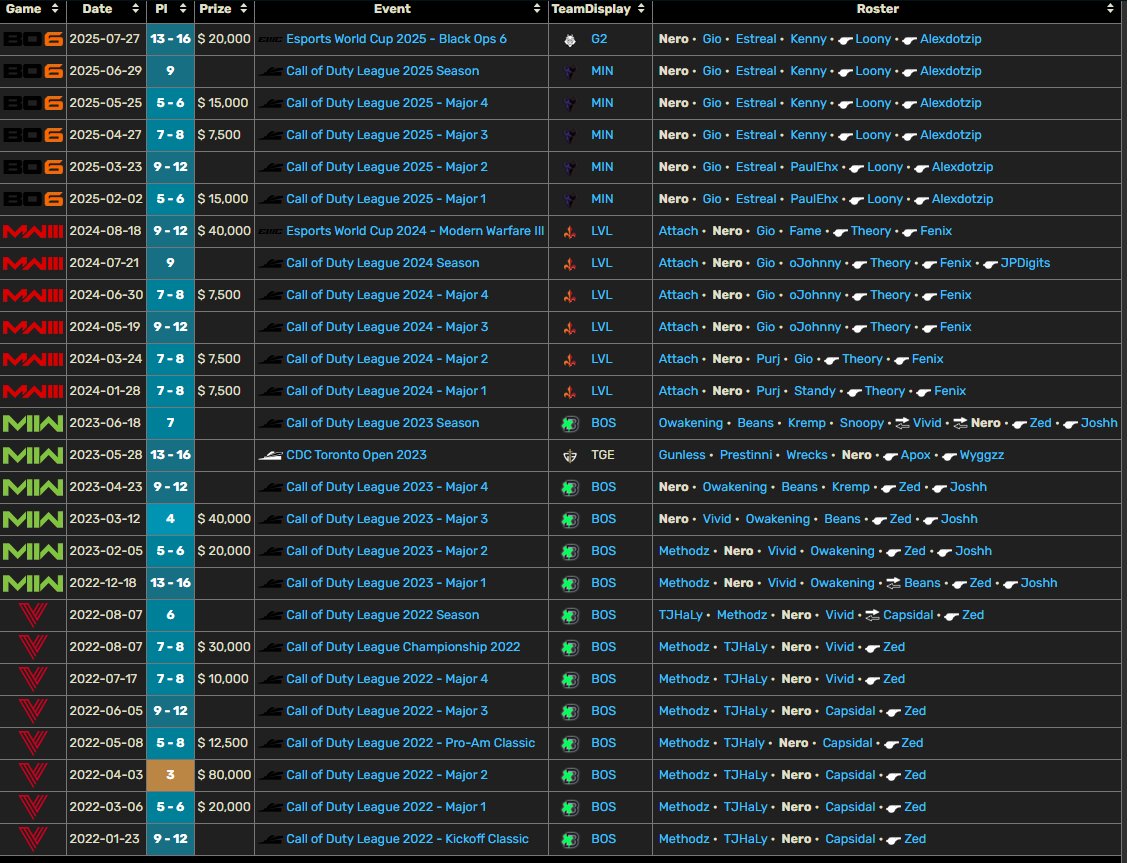Image resolution: width=1127 pixels, height=863 pixels.
Task: Click the league icon before League Championship 2022
Action: [270, 647]
